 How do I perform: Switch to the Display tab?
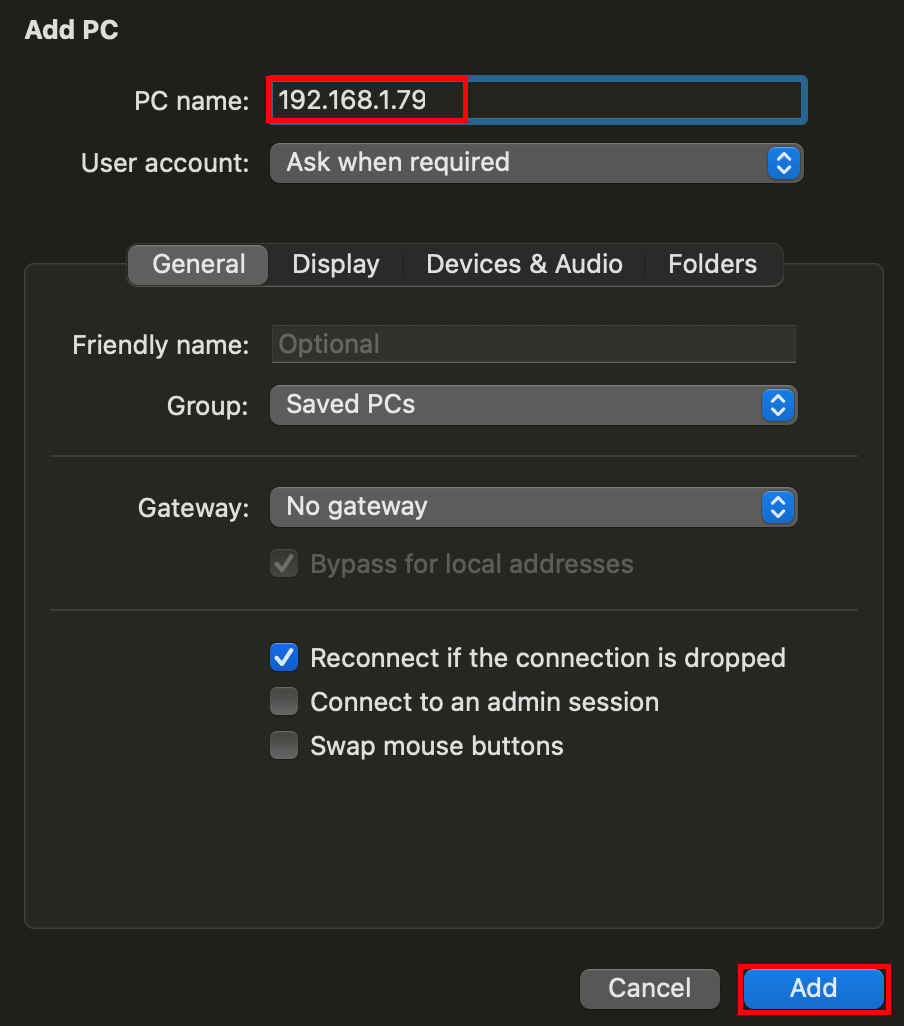tap(335, 264)
